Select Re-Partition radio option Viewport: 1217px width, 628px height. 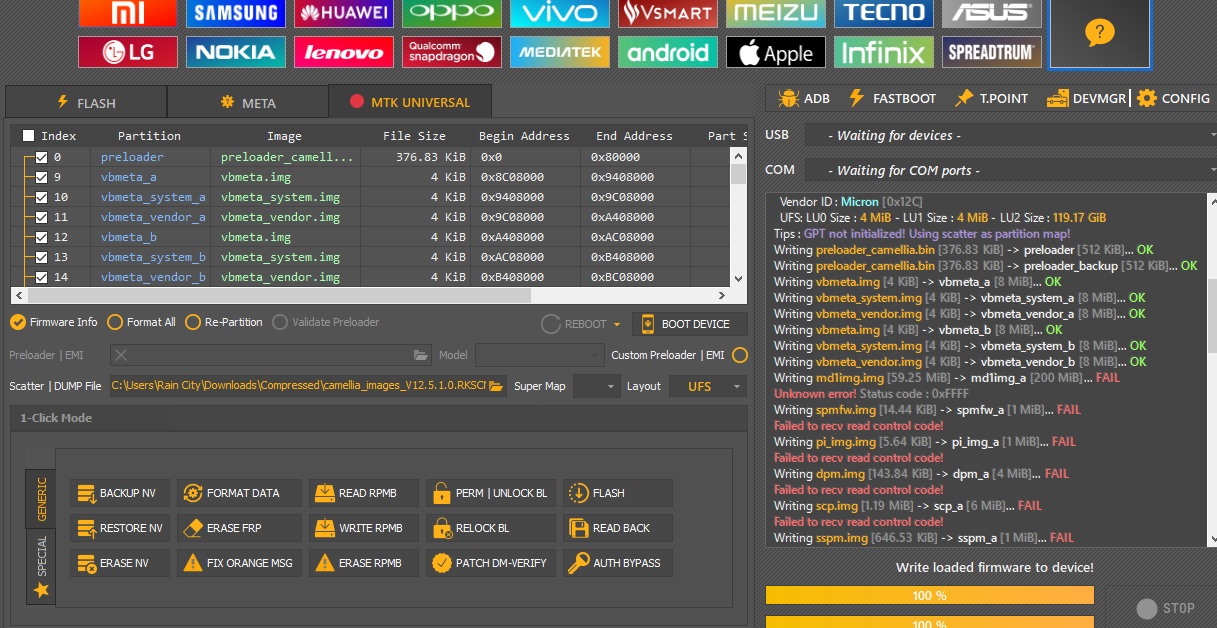224,322
